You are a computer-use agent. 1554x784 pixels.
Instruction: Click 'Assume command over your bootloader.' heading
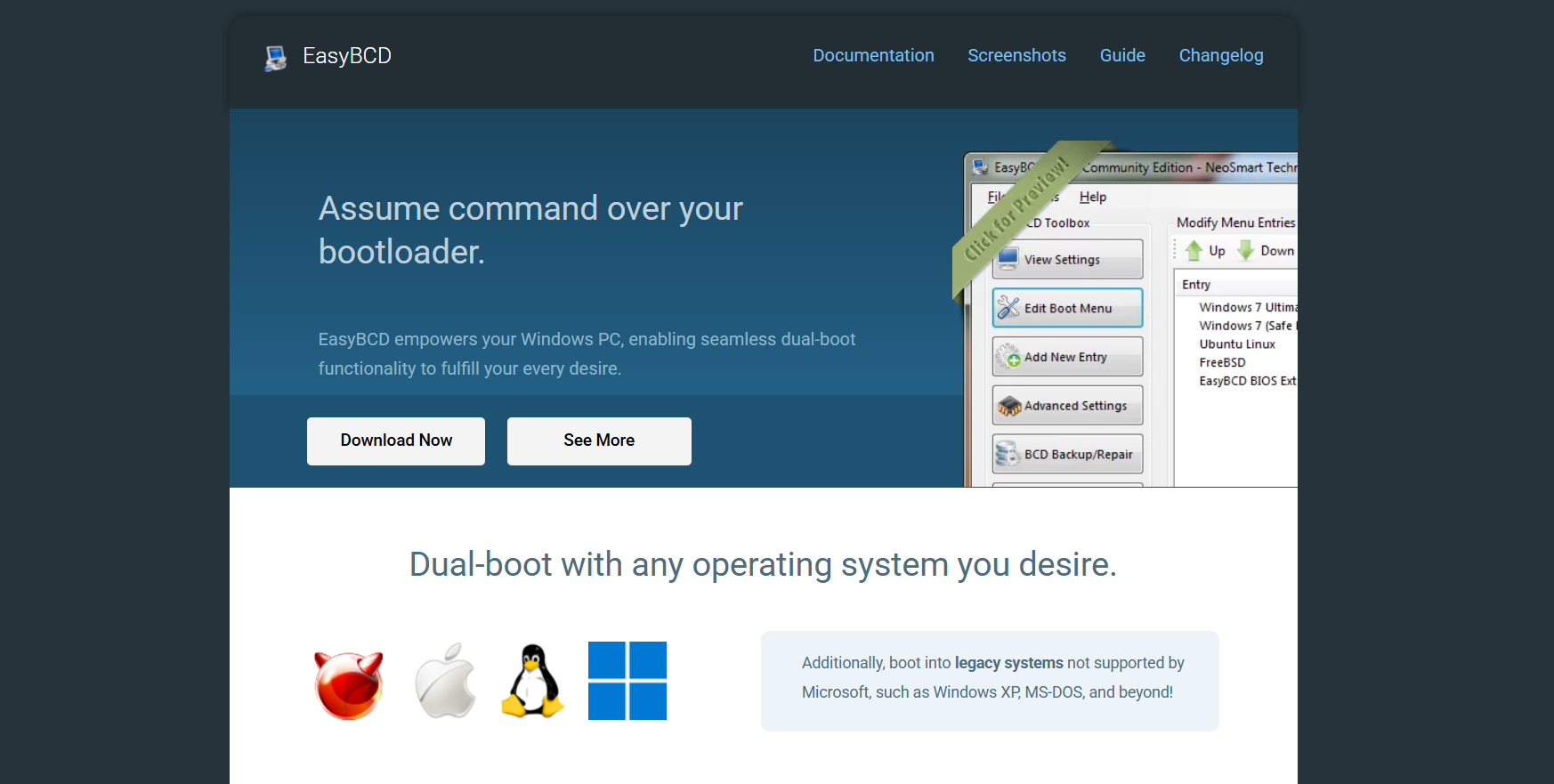[x=530, y=230]
